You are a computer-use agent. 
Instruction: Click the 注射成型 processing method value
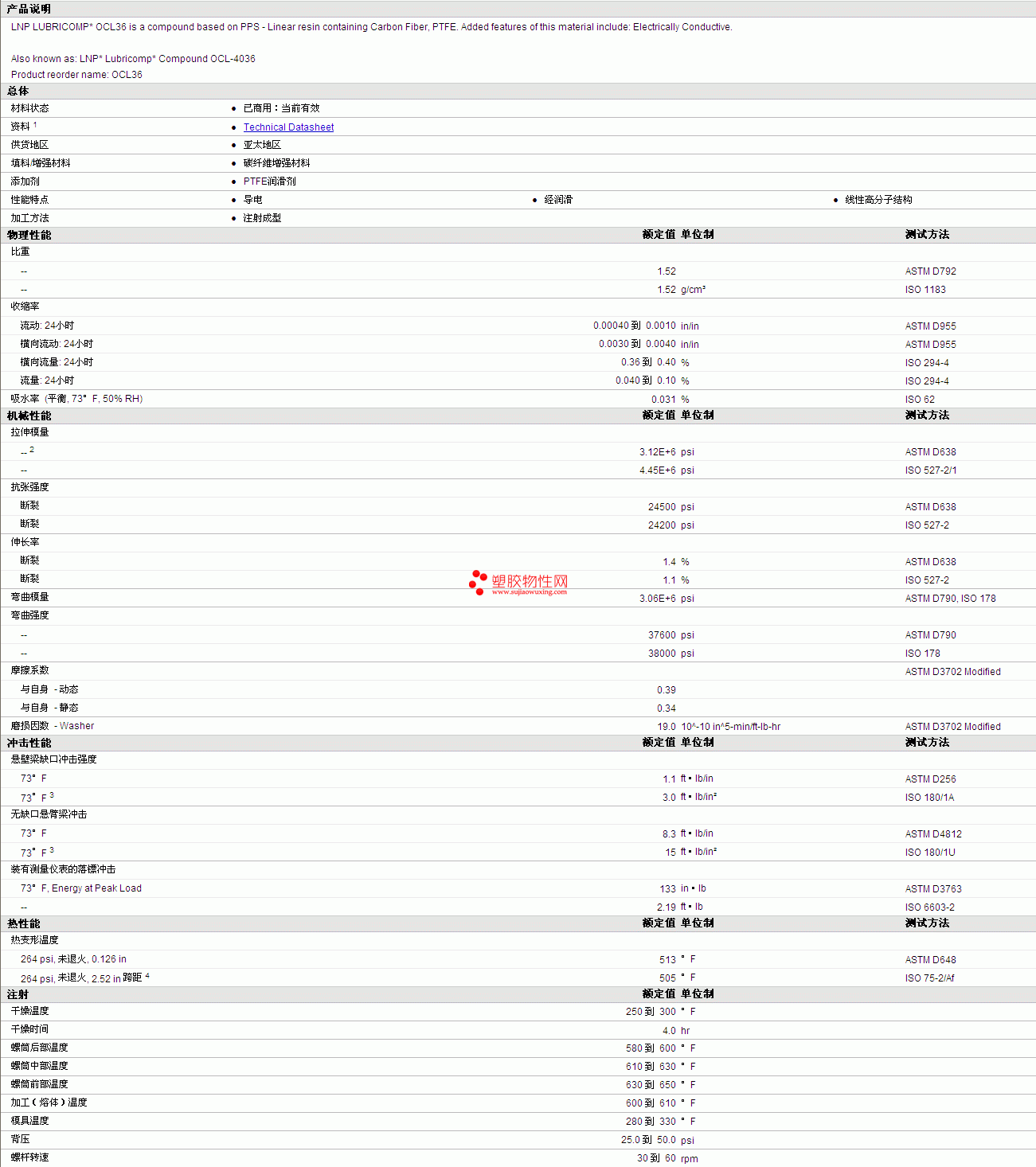click(x=262, y=218)
